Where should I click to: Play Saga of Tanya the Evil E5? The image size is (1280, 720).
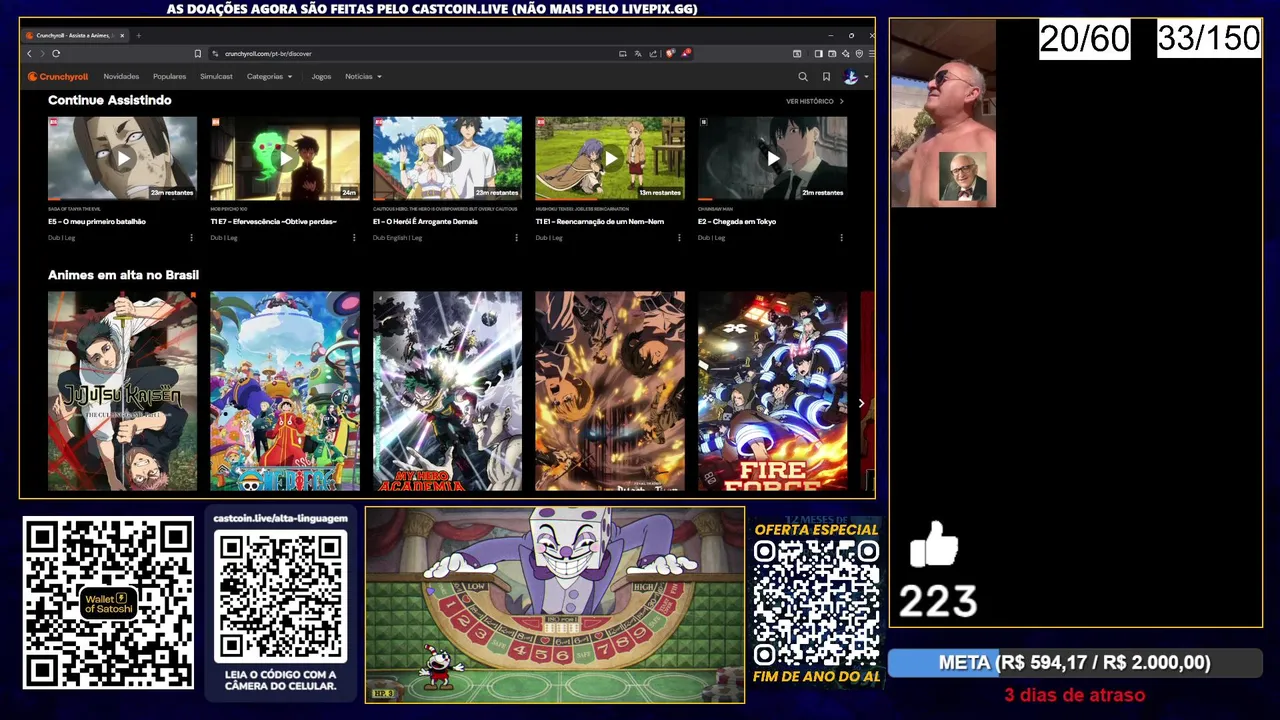pyautogui.click(x=122, y=158)
